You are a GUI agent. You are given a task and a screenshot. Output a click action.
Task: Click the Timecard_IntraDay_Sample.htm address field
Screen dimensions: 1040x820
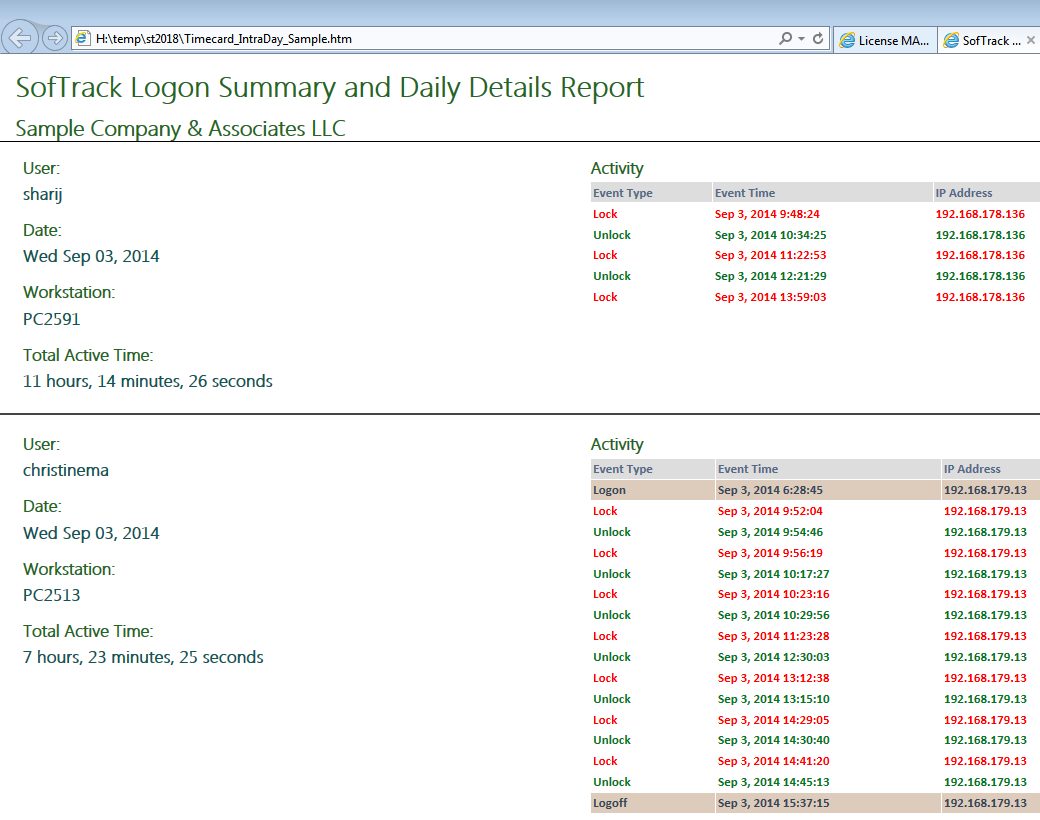coord(400,39)
